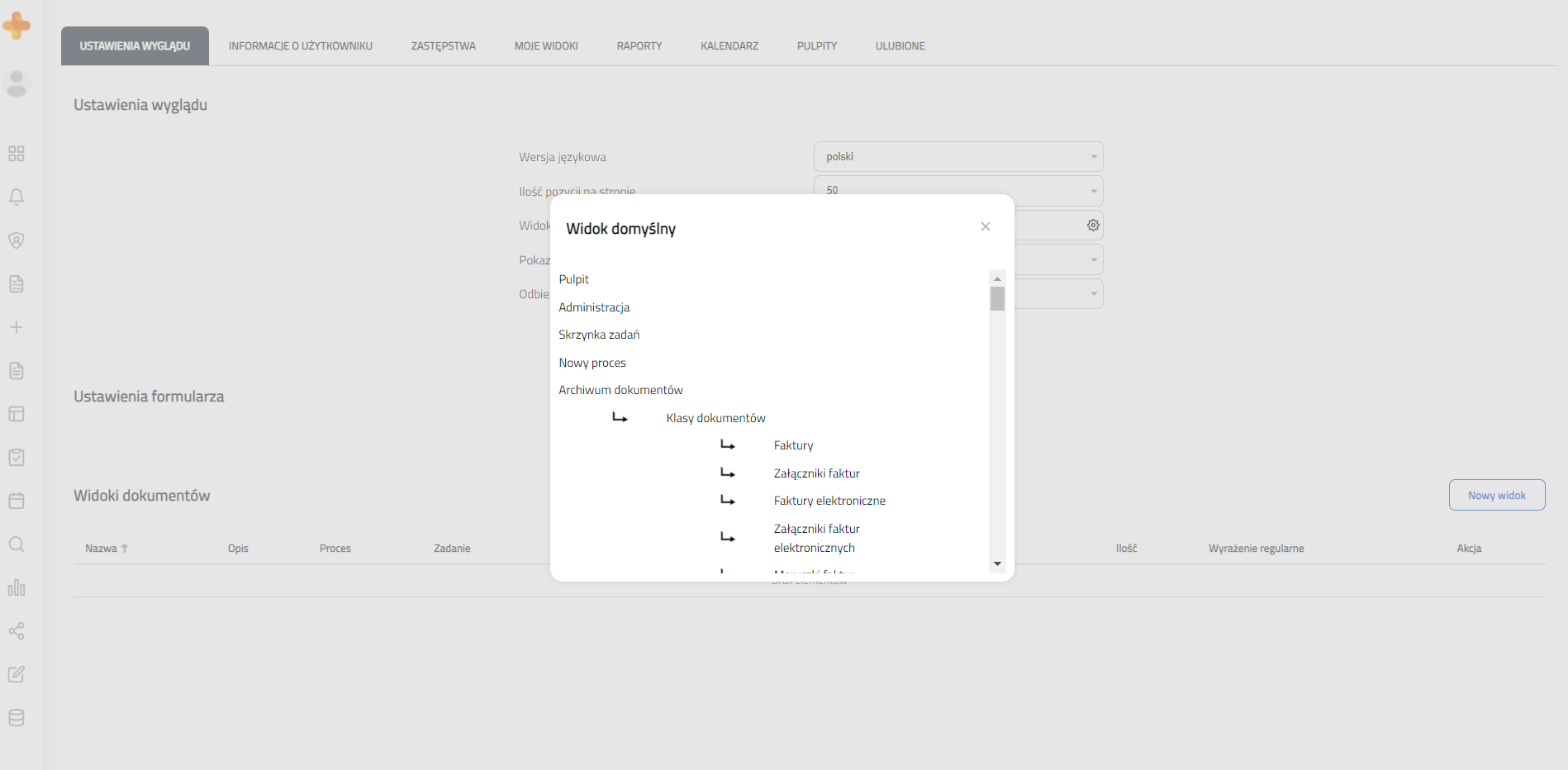Open the document archive icon in sidebar
The height and width of the screenshot is (770, 1568).
coord(17,370)
